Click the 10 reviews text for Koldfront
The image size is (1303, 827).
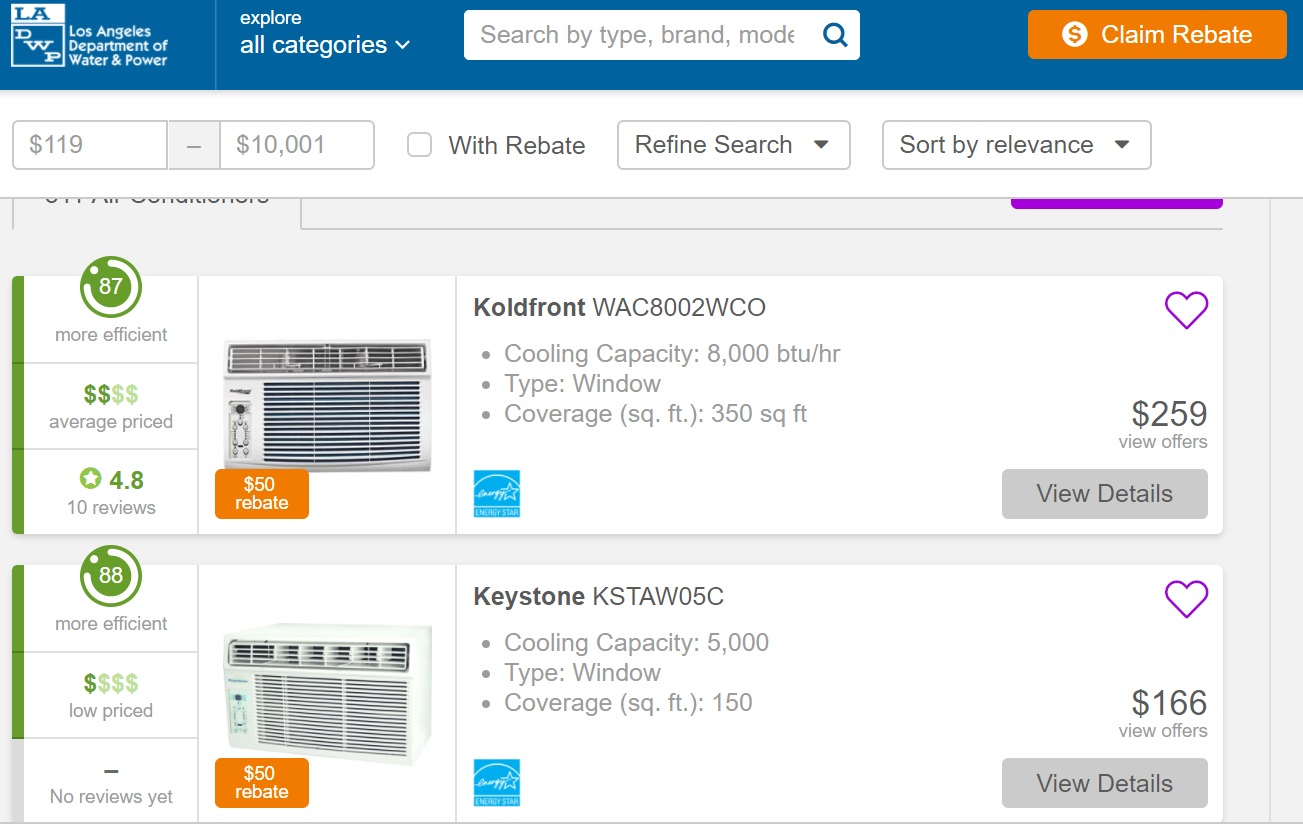tap(111, 508)
